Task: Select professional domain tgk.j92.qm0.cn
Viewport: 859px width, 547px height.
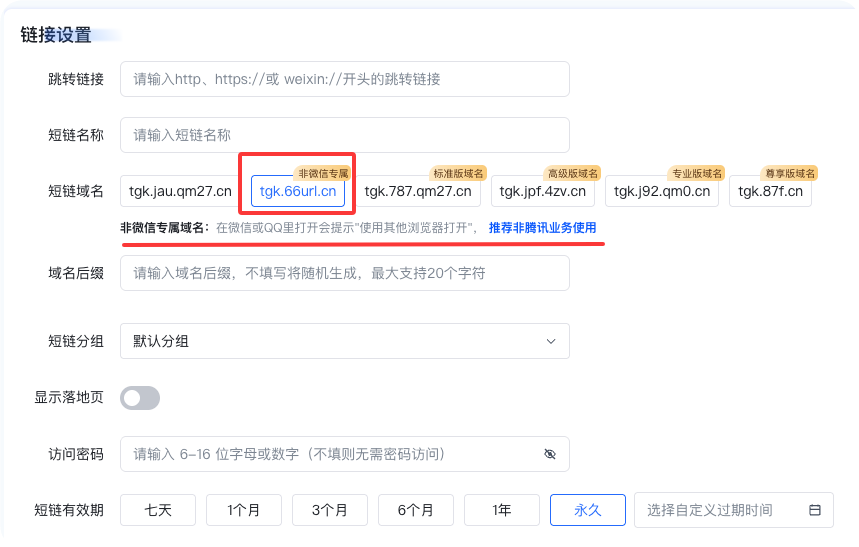Action: tap(662, 191)
